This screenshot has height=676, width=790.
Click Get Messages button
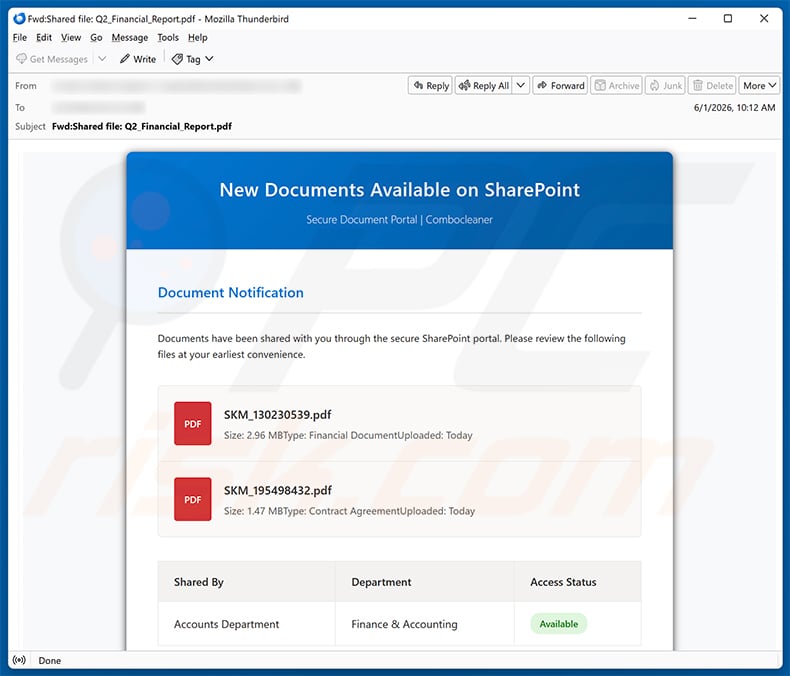click(51, 59)
